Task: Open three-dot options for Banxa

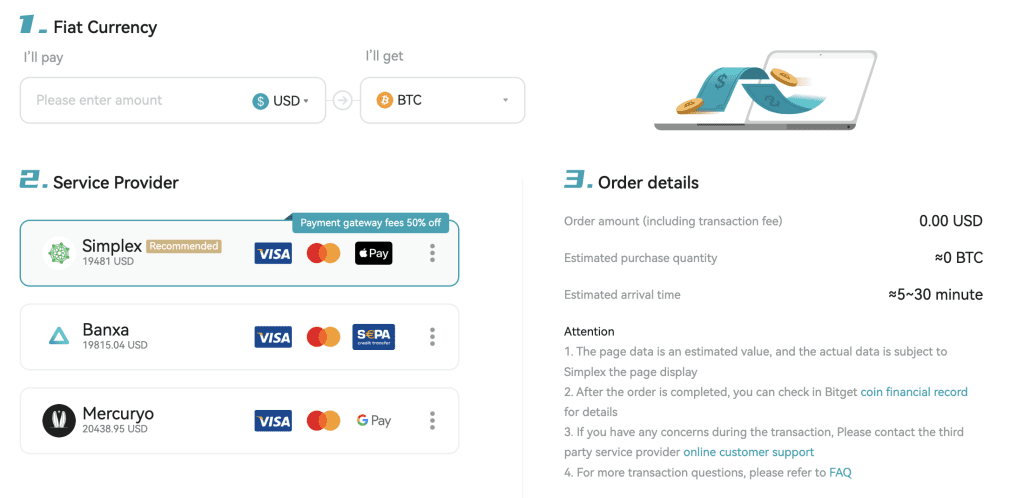Action: click(x=432, y=337)
